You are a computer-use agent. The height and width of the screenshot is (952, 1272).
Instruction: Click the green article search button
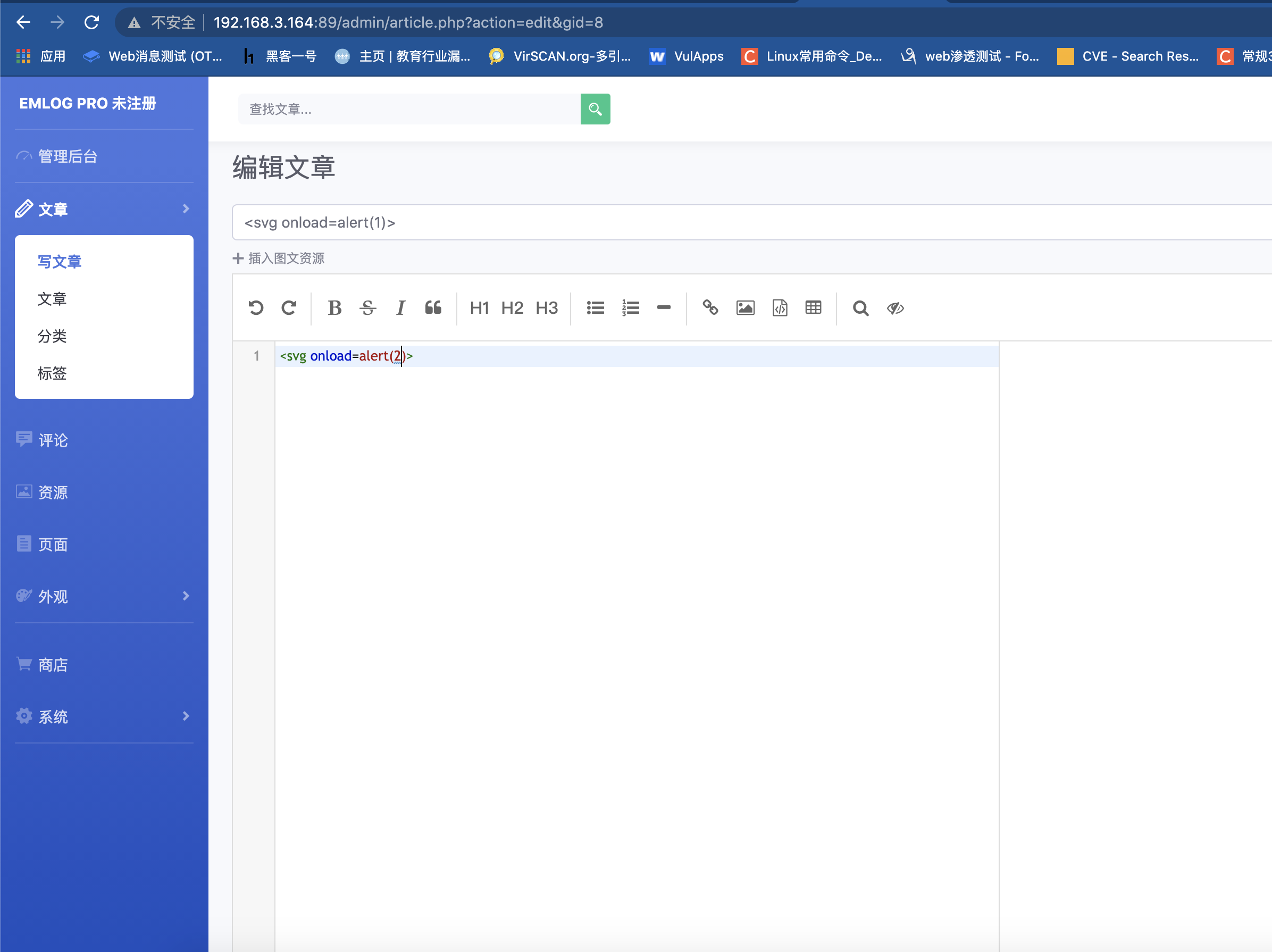(595, 109)
